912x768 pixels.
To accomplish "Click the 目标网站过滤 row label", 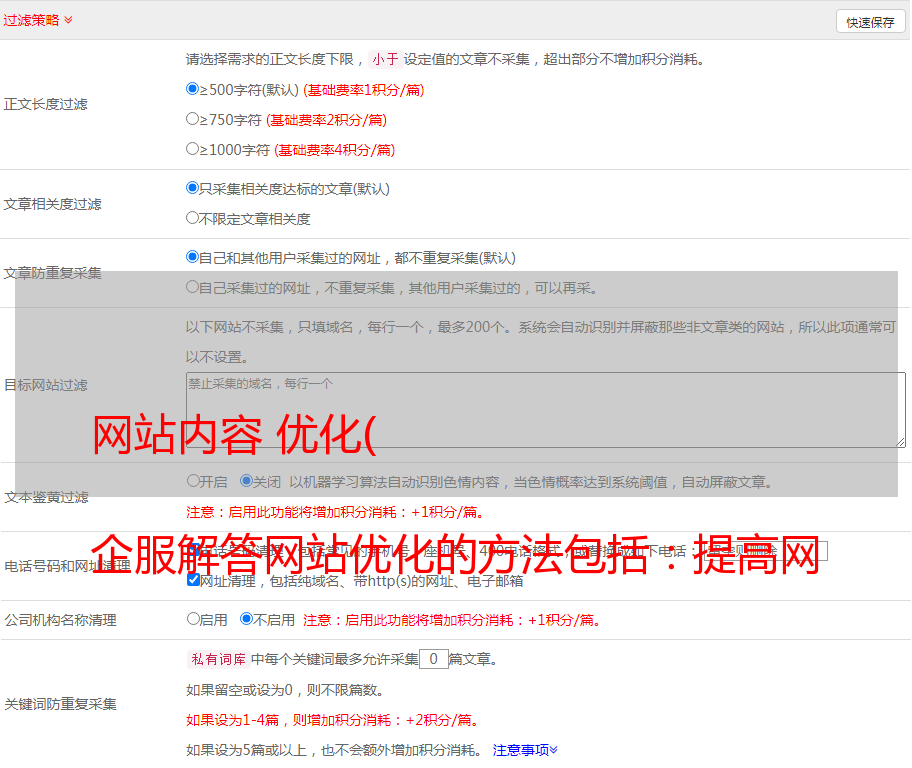I will pyautogui.click(x=45, y=385).
